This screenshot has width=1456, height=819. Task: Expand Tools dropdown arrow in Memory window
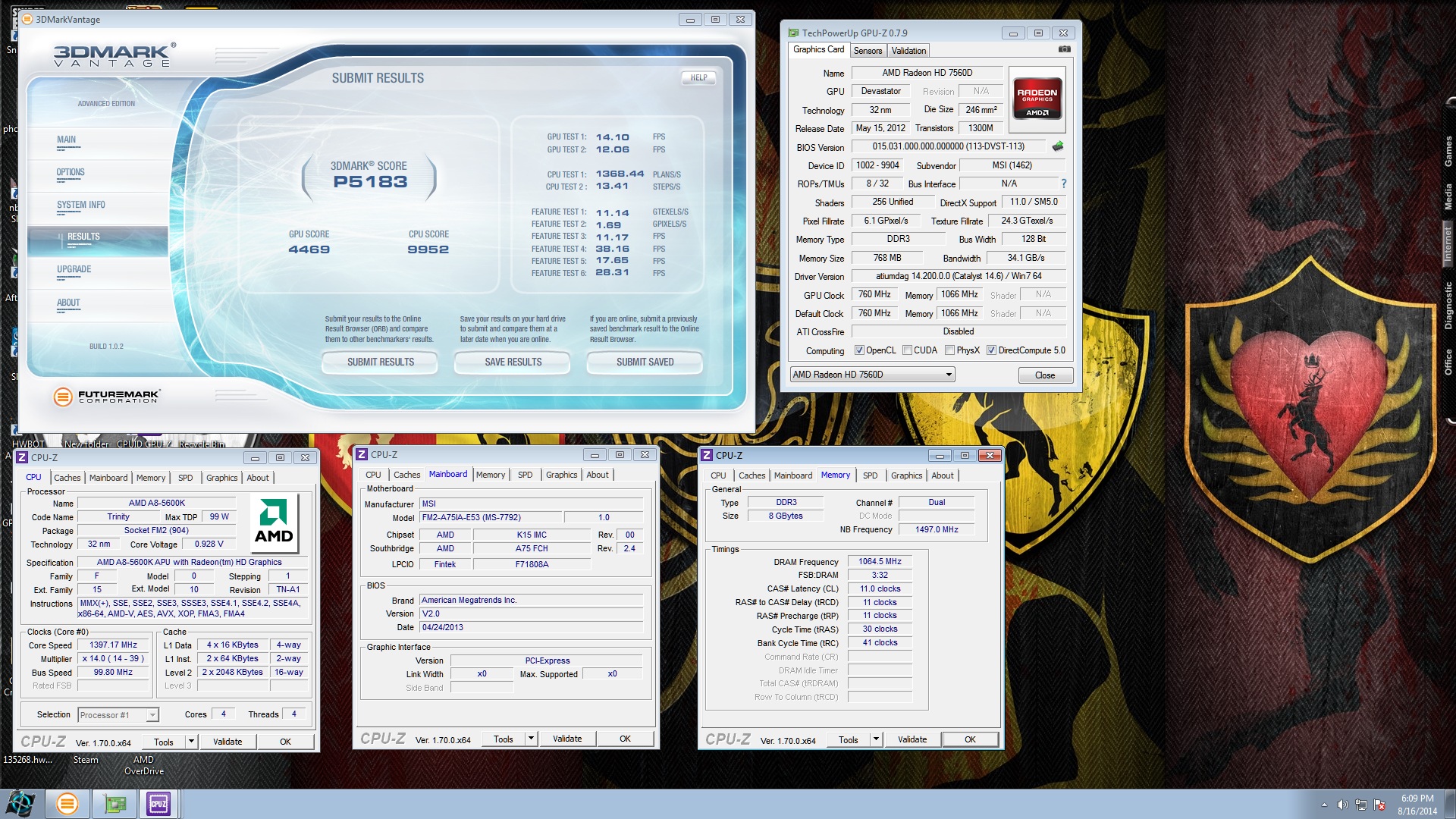pos(876,739)
